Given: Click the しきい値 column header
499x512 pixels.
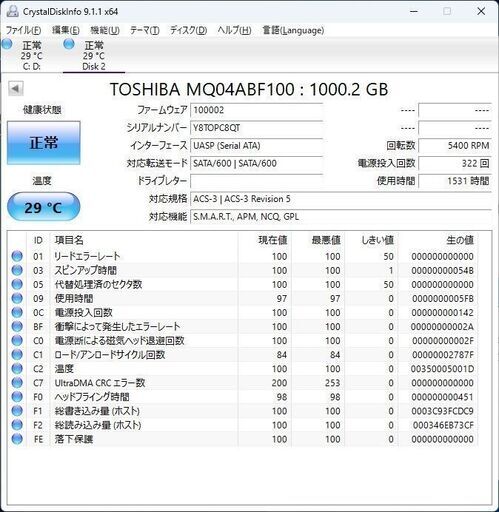Looking at the screenshot, I should click(372, 240).
